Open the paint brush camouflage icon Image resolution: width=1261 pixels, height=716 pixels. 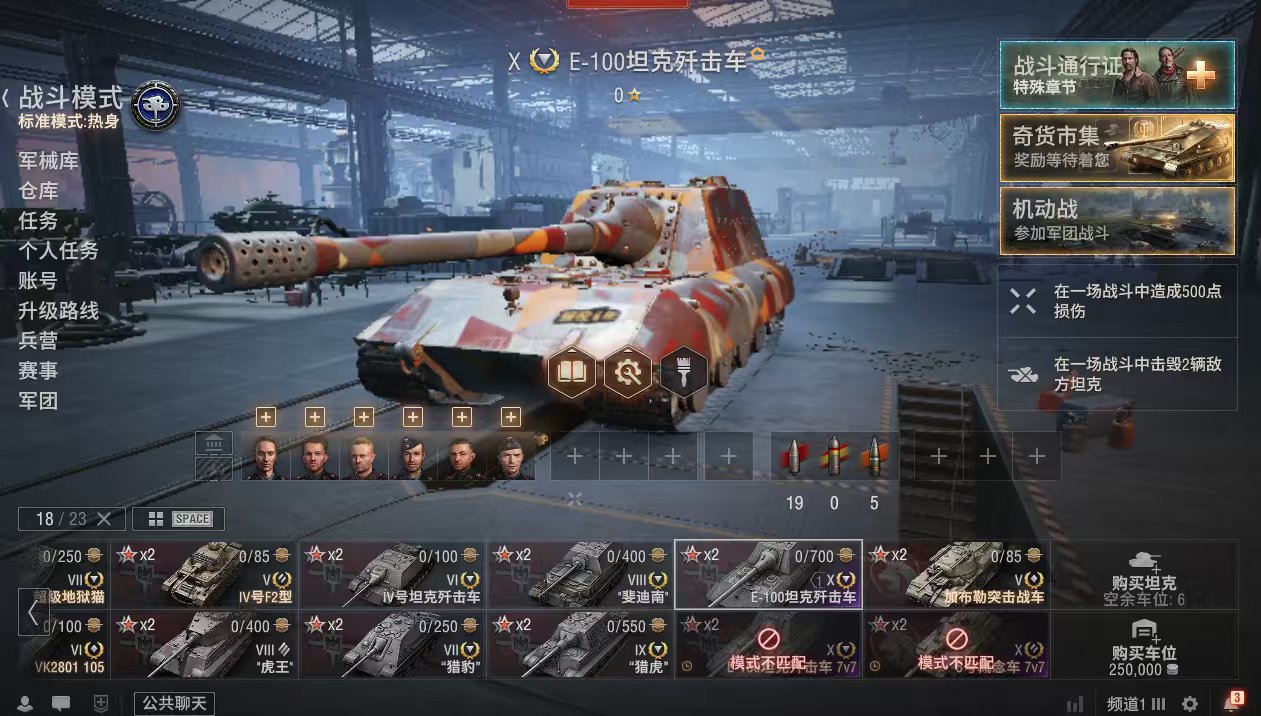click(x=684, y=373)
